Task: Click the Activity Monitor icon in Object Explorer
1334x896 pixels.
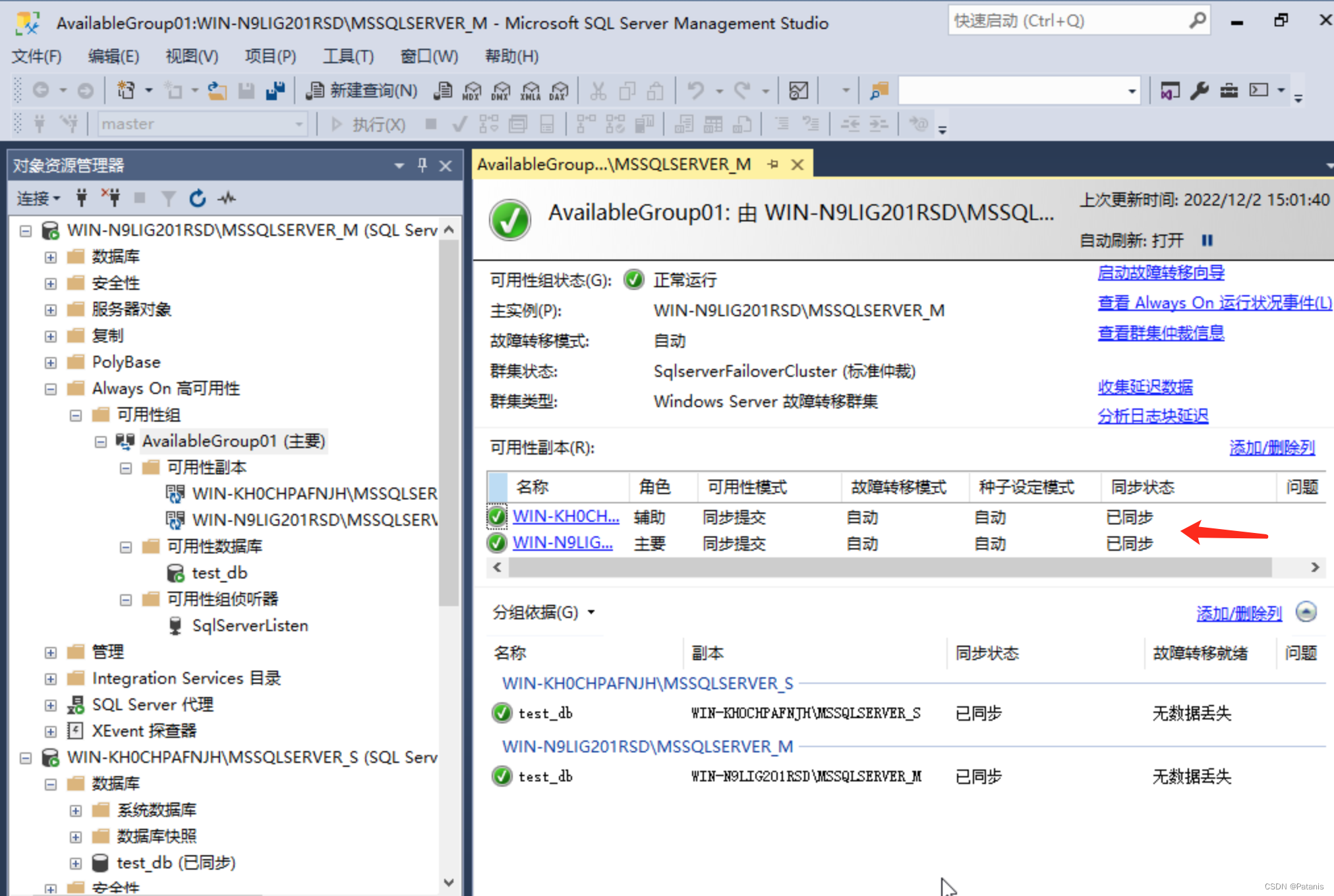Action: (227, 198)
